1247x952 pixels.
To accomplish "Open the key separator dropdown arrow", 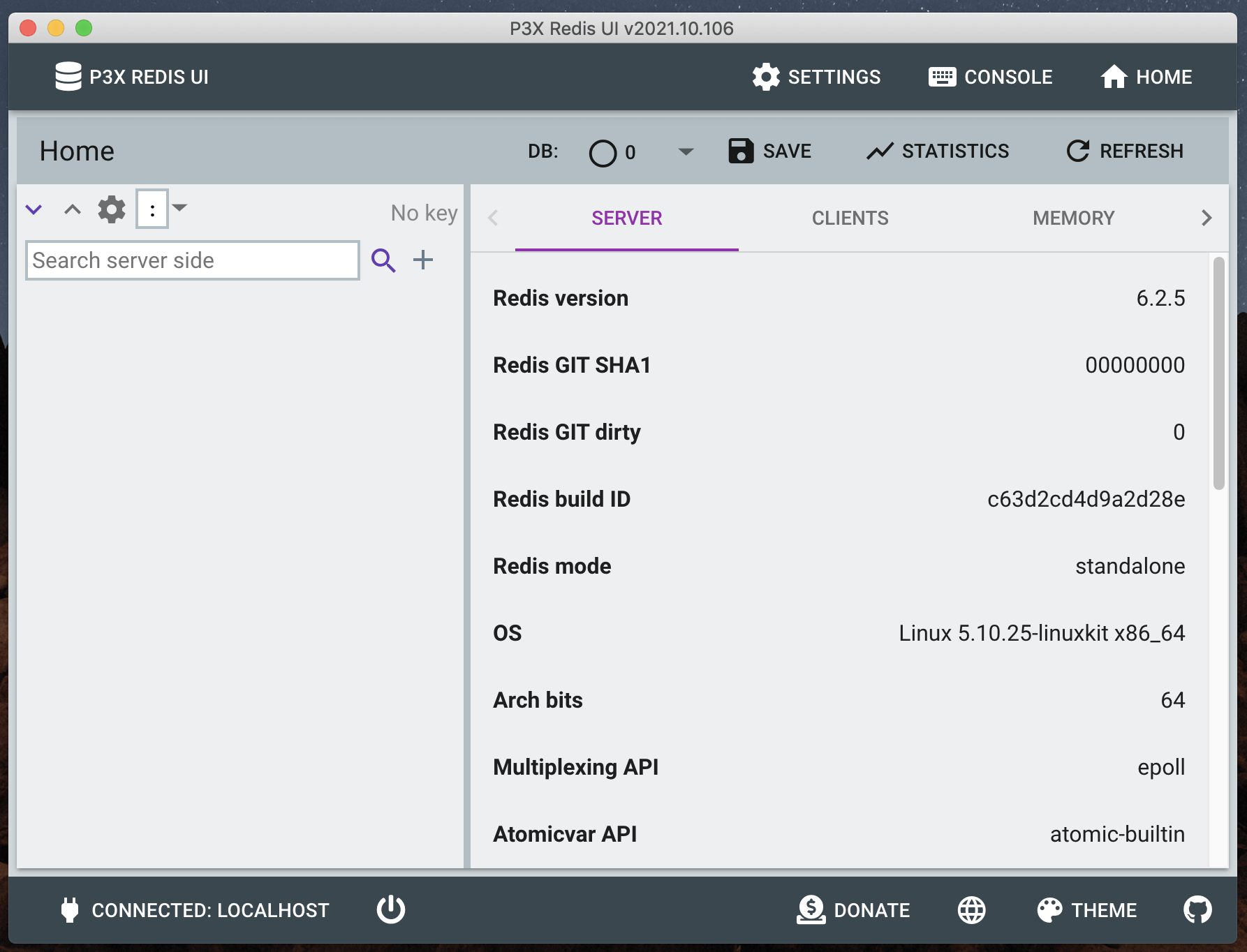I will (x=180, y=207).
